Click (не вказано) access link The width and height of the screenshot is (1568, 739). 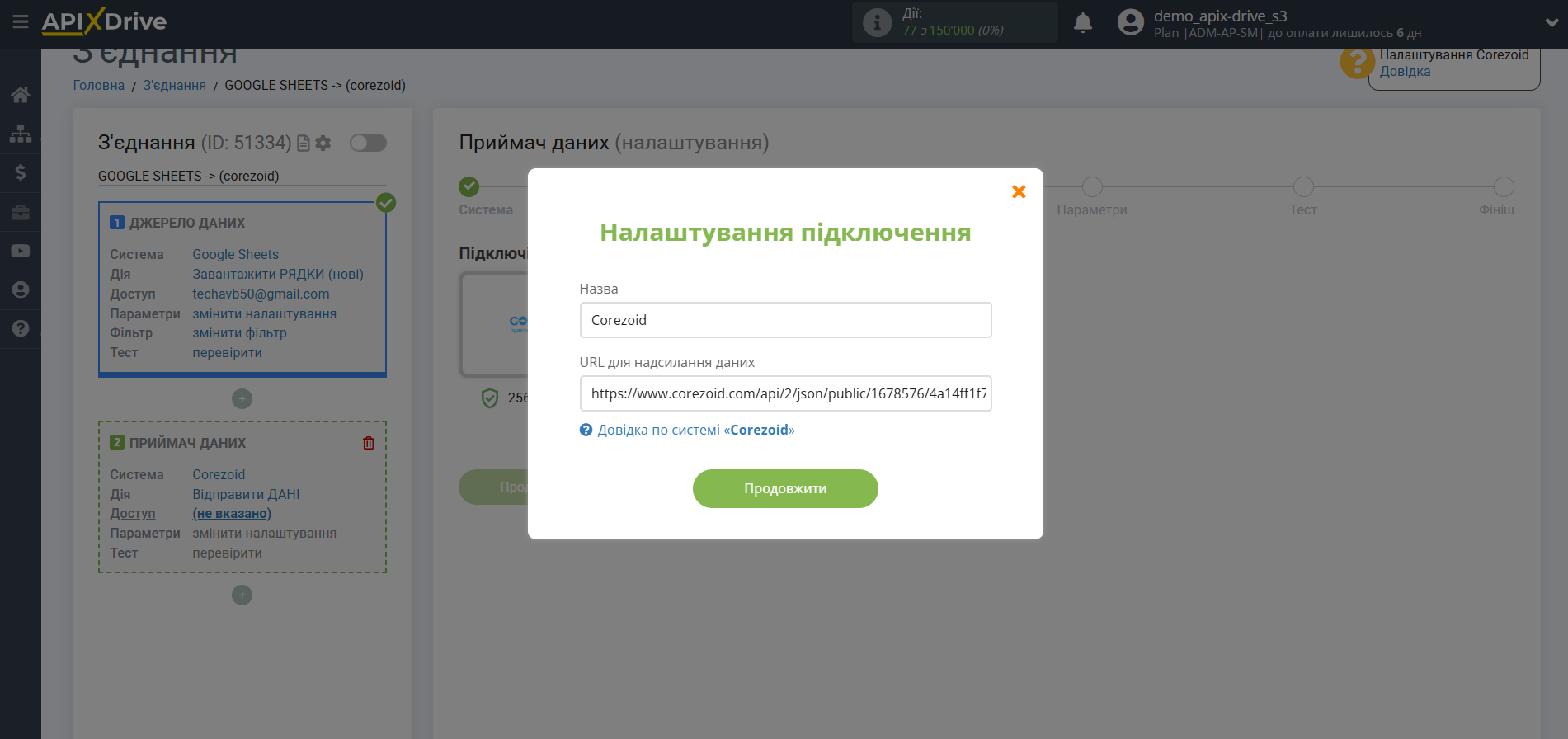[x=232, y=514]
